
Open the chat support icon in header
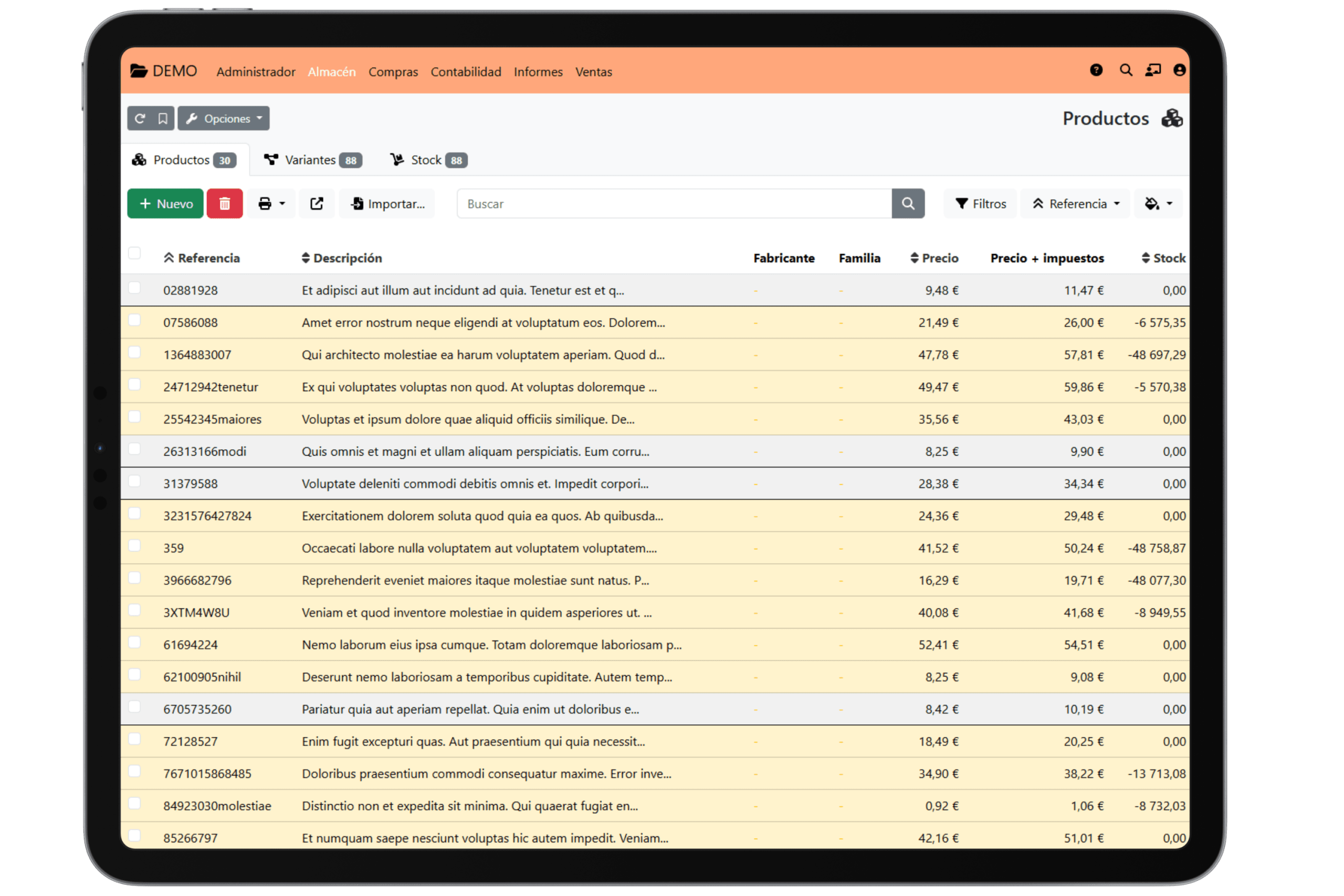click(1152, 70)
